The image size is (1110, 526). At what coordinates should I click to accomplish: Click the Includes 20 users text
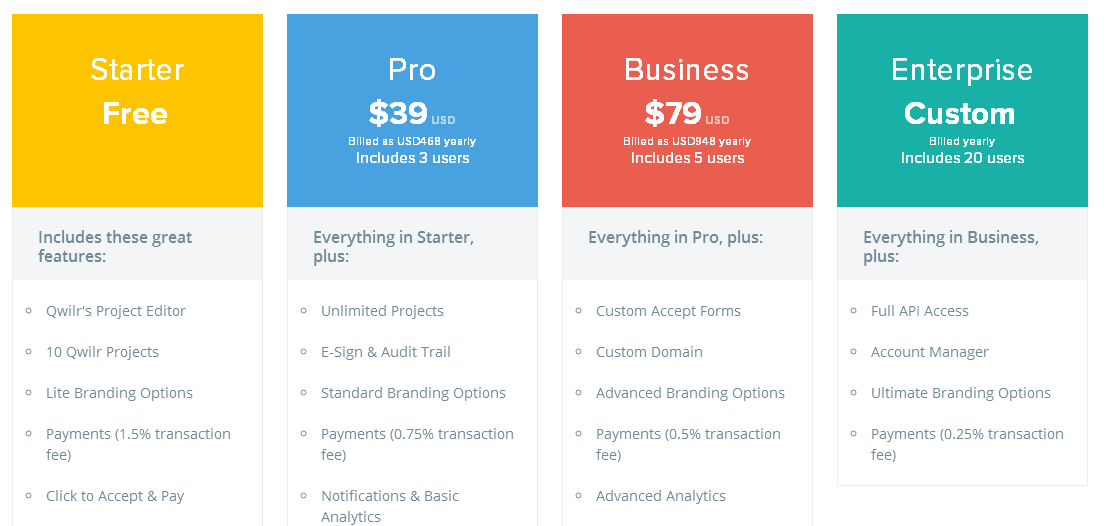[x=962, y=158]
